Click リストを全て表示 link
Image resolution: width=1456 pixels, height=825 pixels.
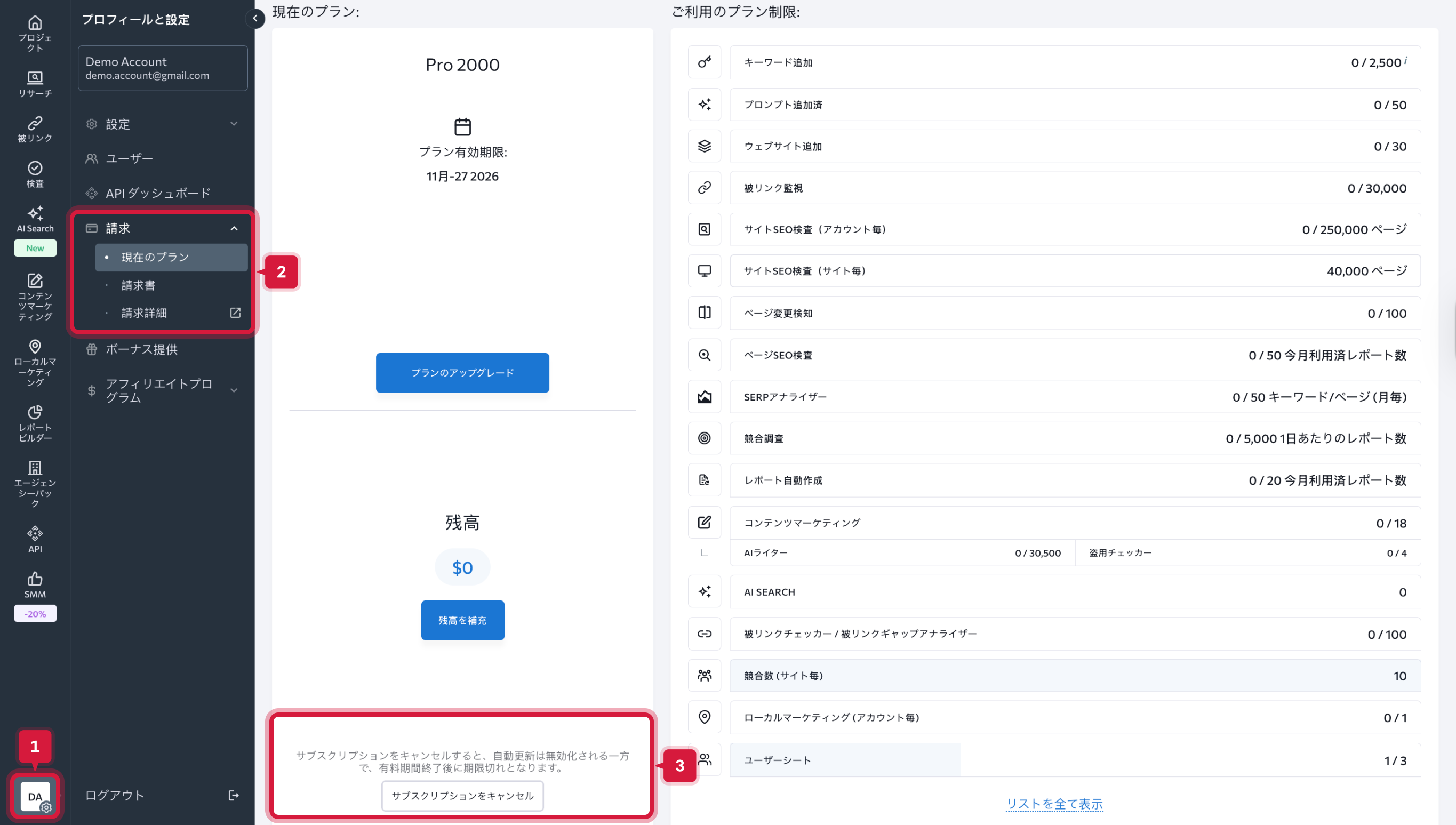pyautogui.click(x=1054, y=804)
